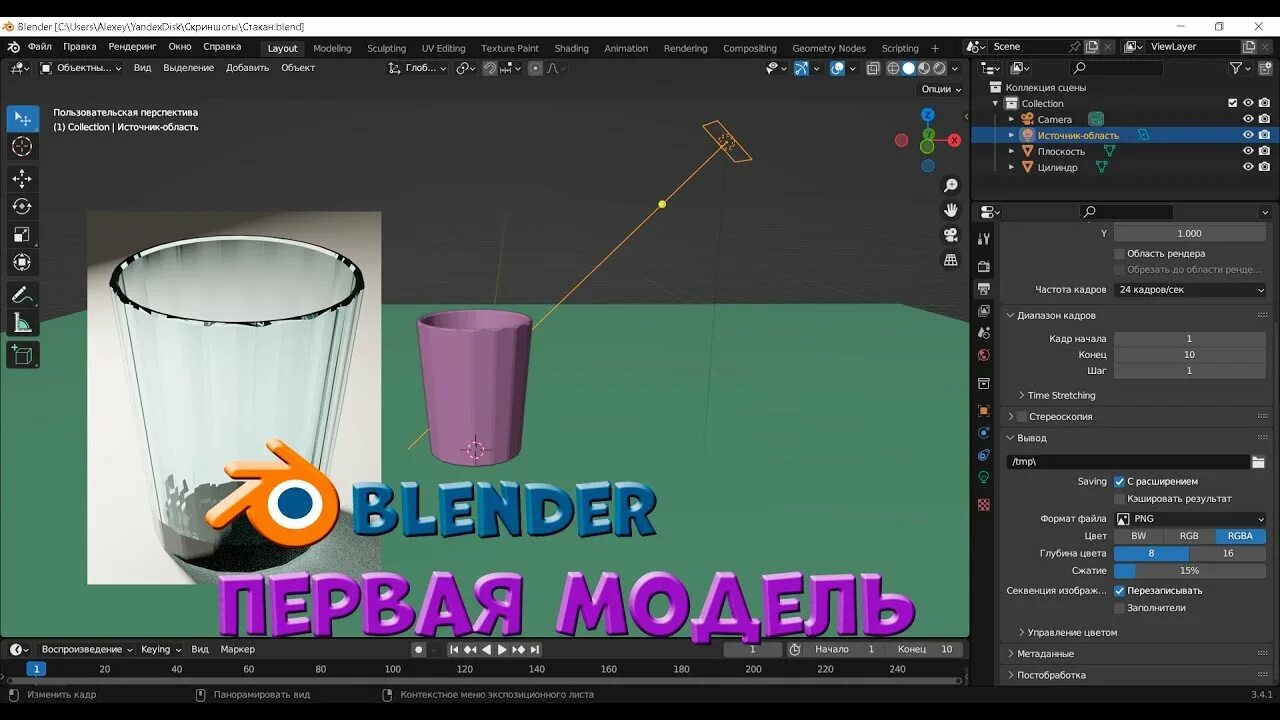Viewport: 1280px width, 720px height.
Task: Open Формат файла PNG dropdown
Action: click(1190, 519)
